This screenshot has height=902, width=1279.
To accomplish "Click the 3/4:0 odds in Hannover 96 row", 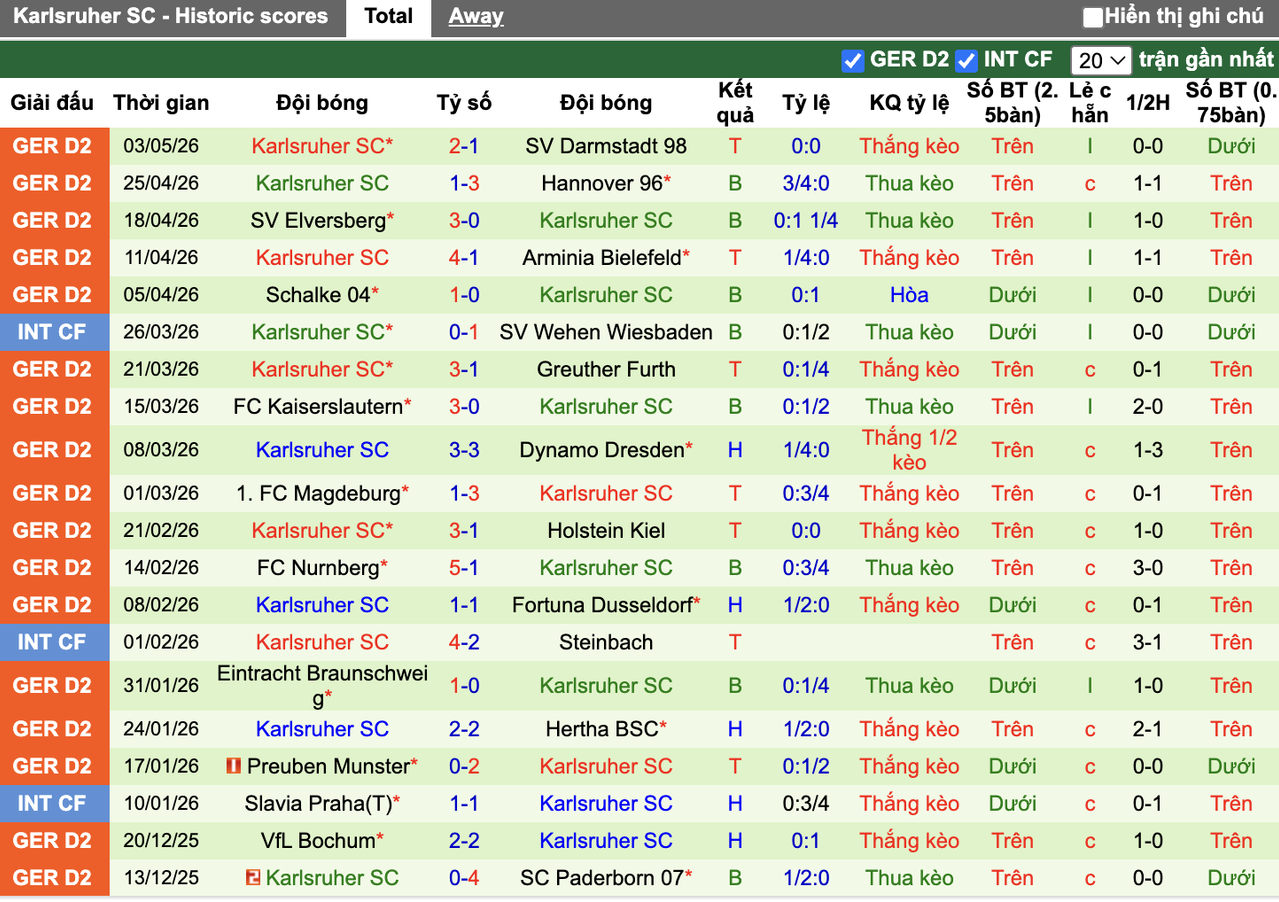I will coord(806,183).
